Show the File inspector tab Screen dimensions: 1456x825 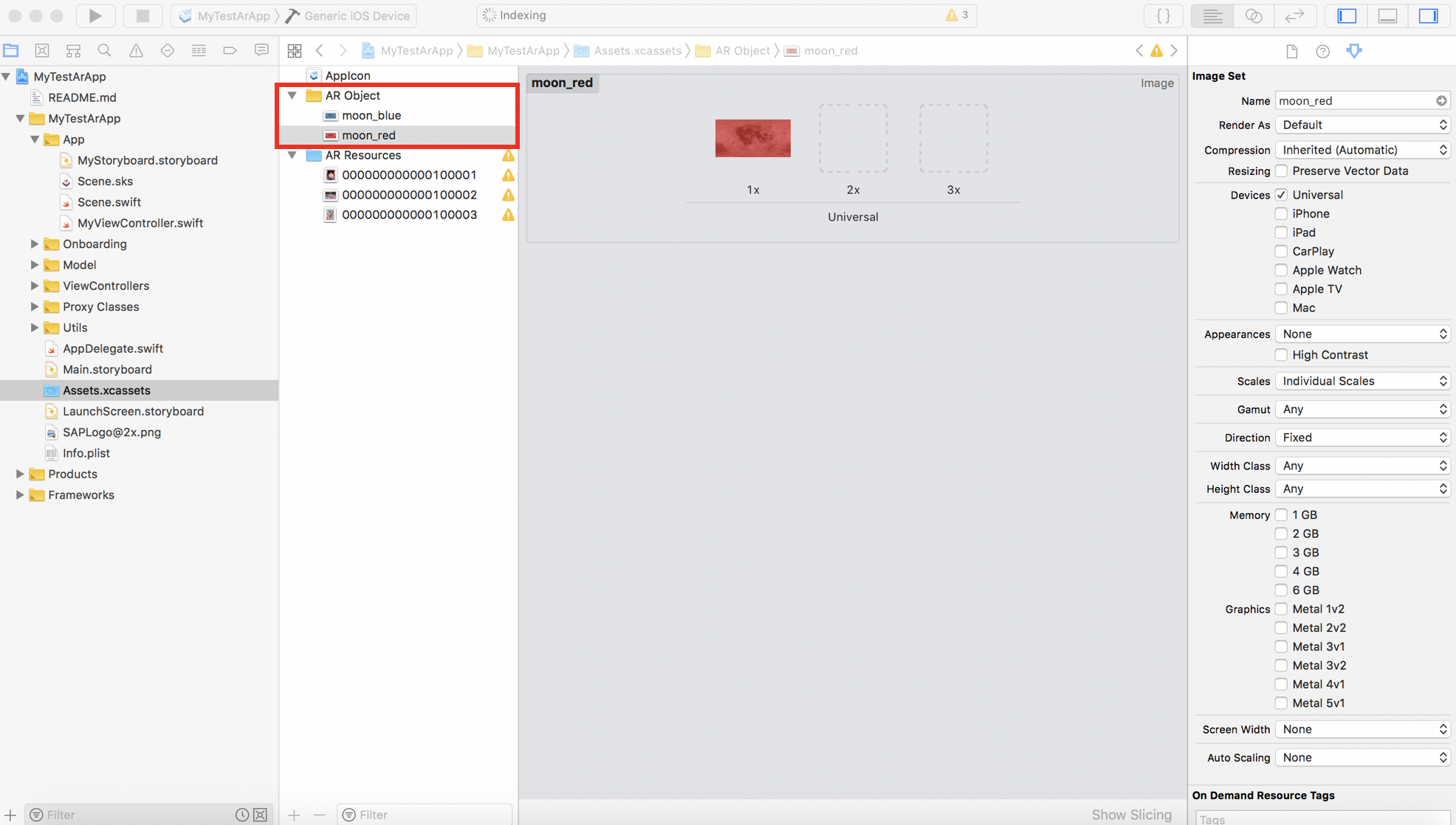tap(1291, 51)
